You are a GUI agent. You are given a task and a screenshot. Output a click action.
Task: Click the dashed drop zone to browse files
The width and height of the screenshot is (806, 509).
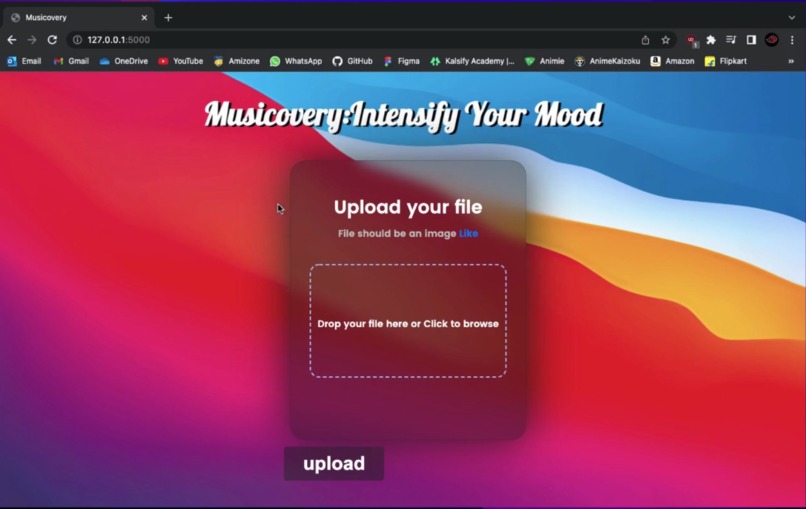click(x=408, y=321)
